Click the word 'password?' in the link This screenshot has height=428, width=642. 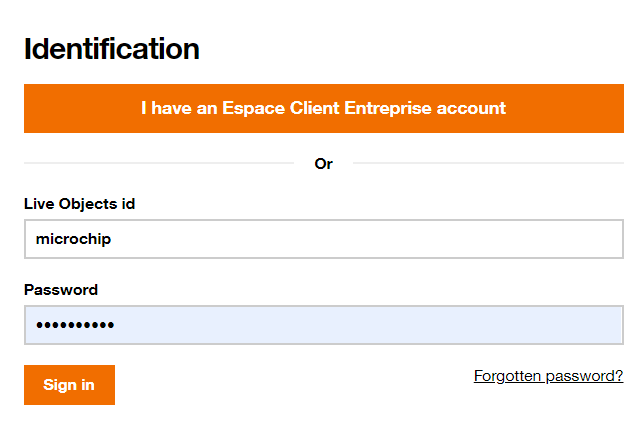(586, 376)
